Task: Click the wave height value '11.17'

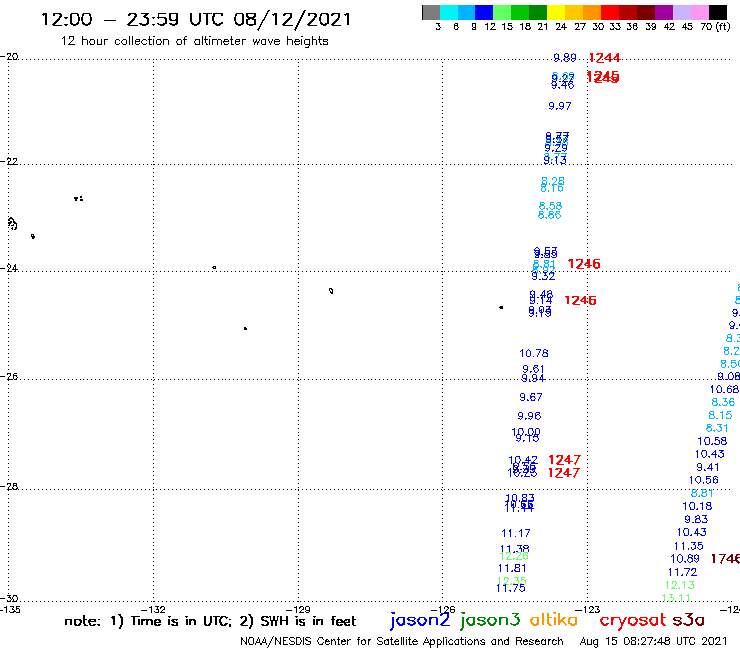Action: pos(516,533)
